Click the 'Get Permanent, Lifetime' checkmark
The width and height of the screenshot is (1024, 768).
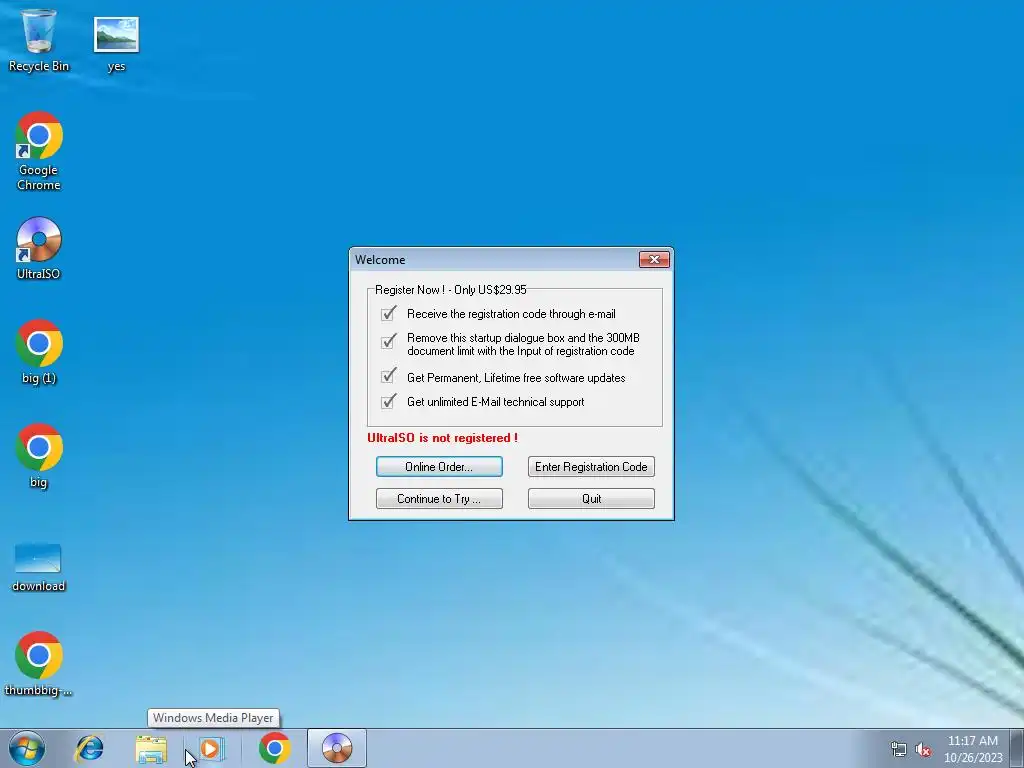tap(389, 376)
